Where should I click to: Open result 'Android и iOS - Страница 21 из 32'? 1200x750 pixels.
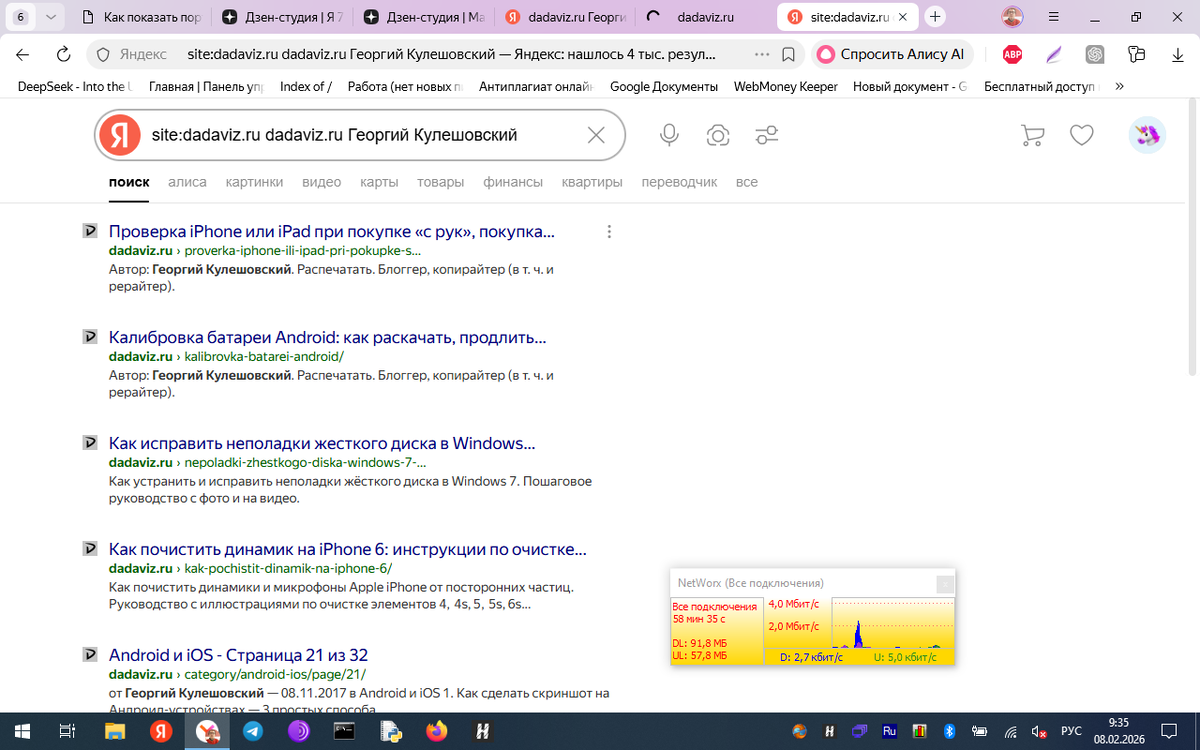pyautogui.click(x=238, y=656)
